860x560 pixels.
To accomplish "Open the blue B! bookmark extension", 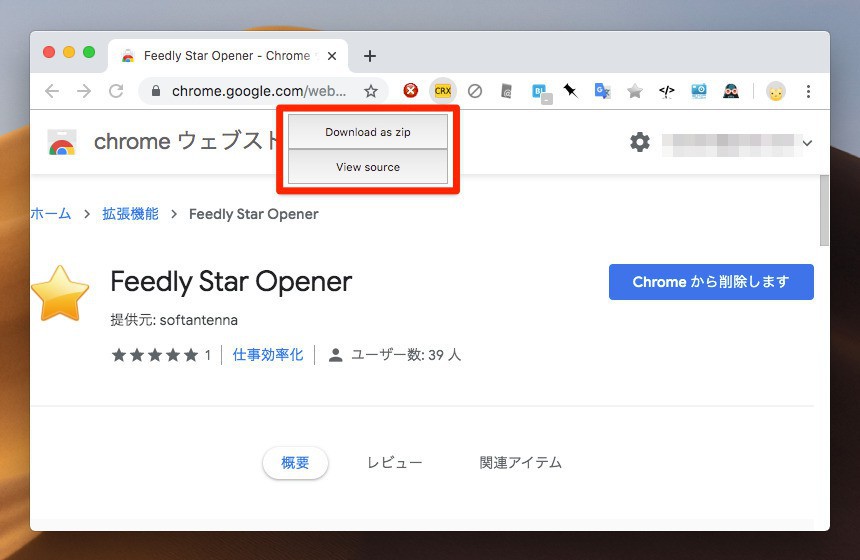I will pos(541,92).
